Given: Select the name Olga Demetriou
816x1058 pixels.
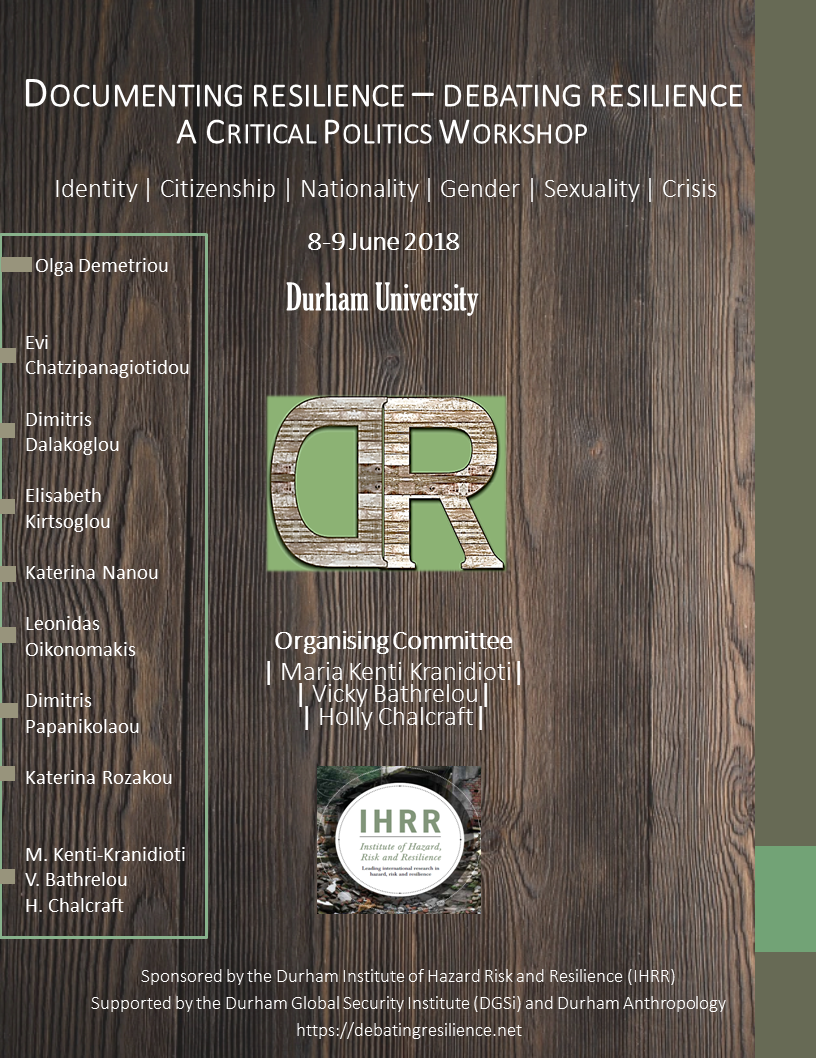Looking at the screenshot, I should [101, 266].
